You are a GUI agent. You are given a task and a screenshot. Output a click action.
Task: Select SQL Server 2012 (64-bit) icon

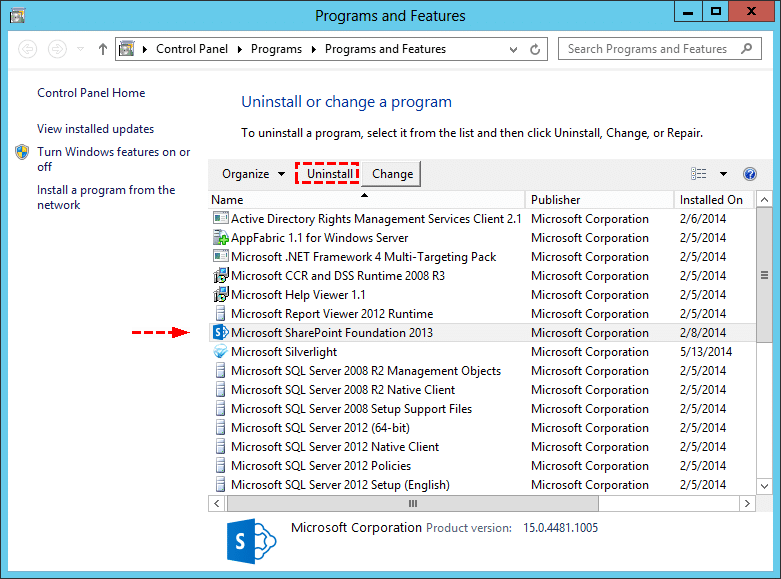(x=220, y=428)
